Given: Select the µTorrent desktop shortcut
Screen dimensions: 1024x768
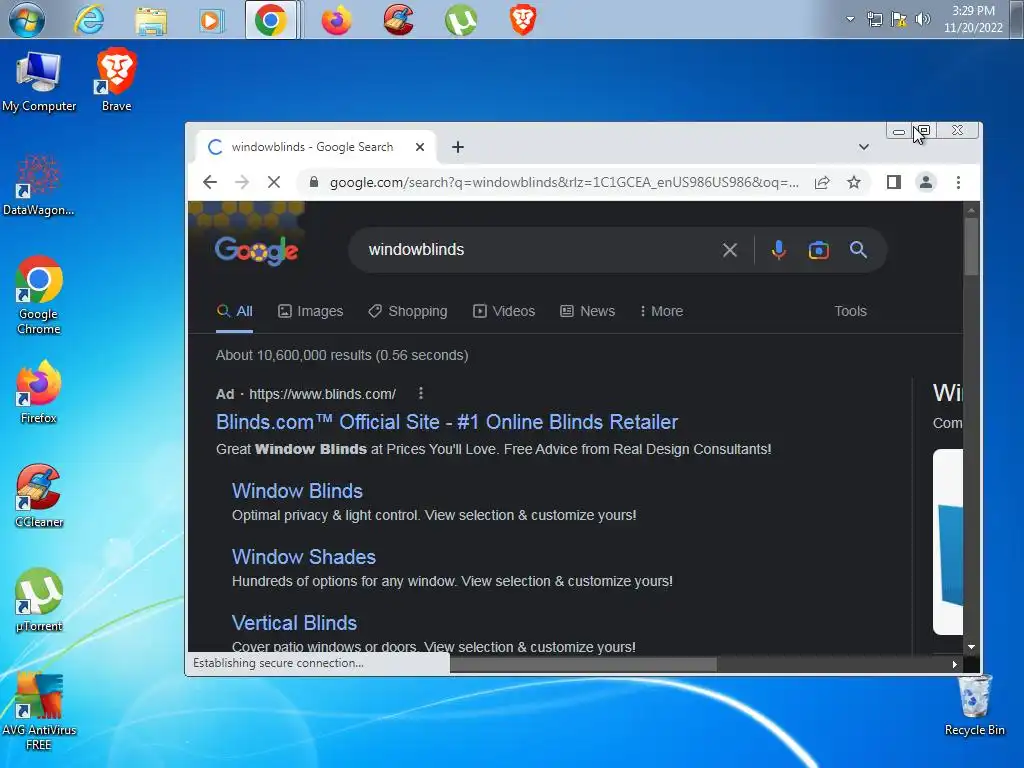Looking at the screenshot, I should click(x=39, y=600).
